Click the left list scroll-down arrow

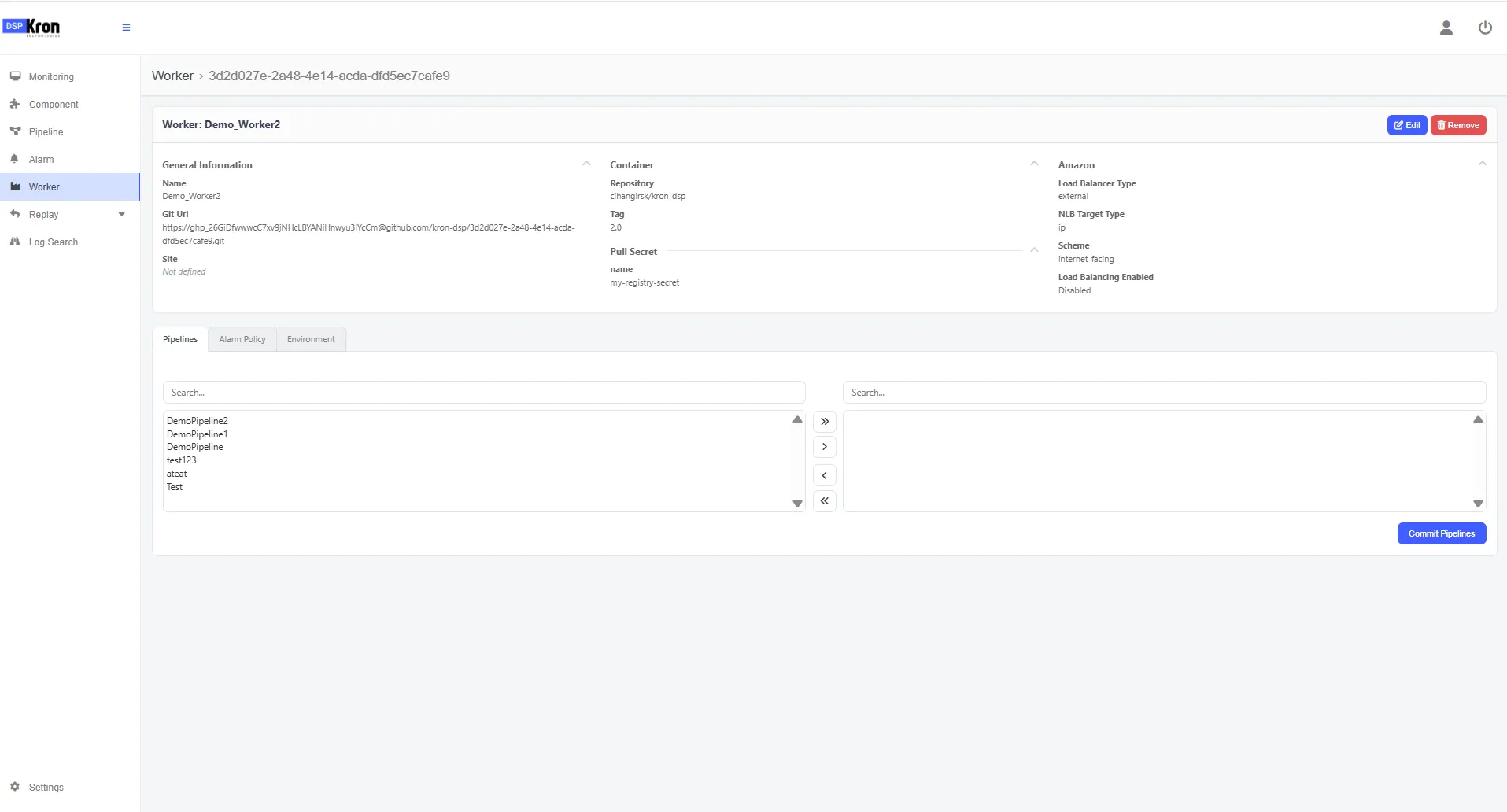(x=797, y=504)
